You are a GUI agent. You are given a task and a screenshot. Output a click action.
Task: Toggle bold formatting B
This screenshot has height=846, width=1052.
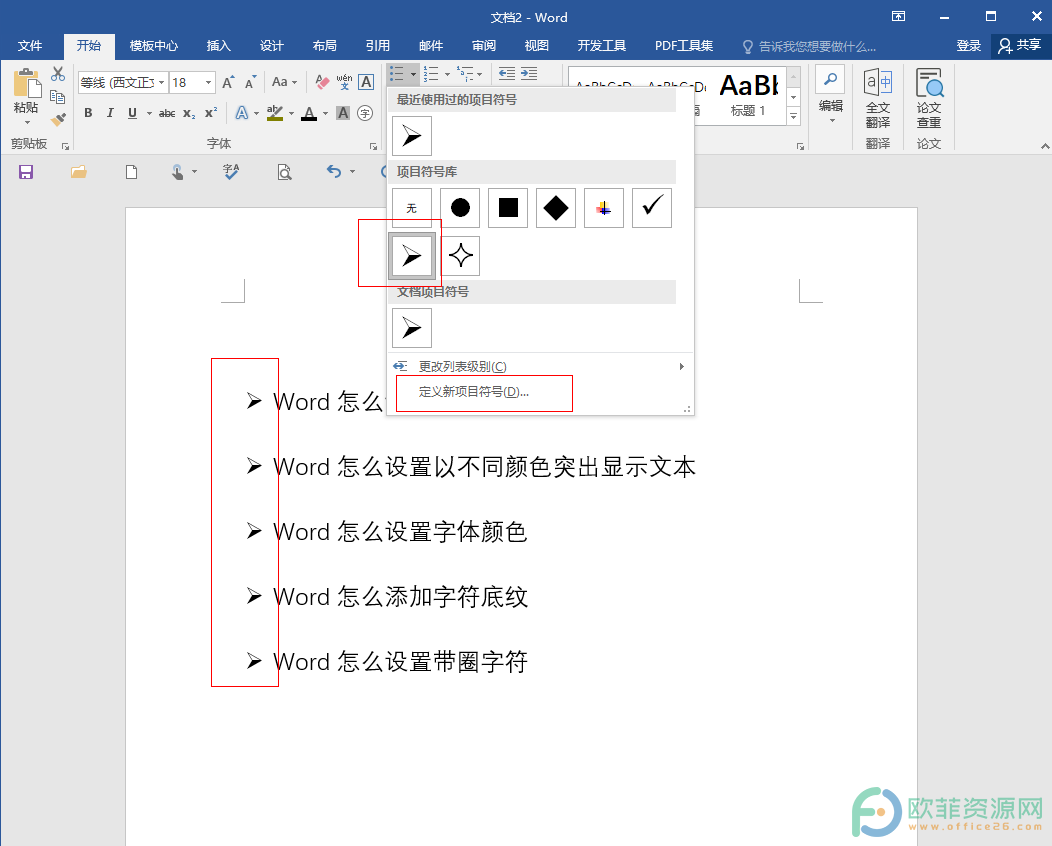tap(88, 113)
